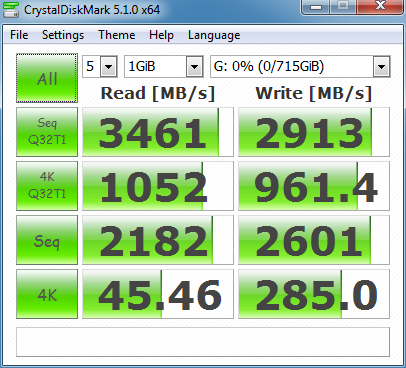Start the 4K Q32T1 test
The width and height of the screenshot is (406, 368).
point(47,186)
